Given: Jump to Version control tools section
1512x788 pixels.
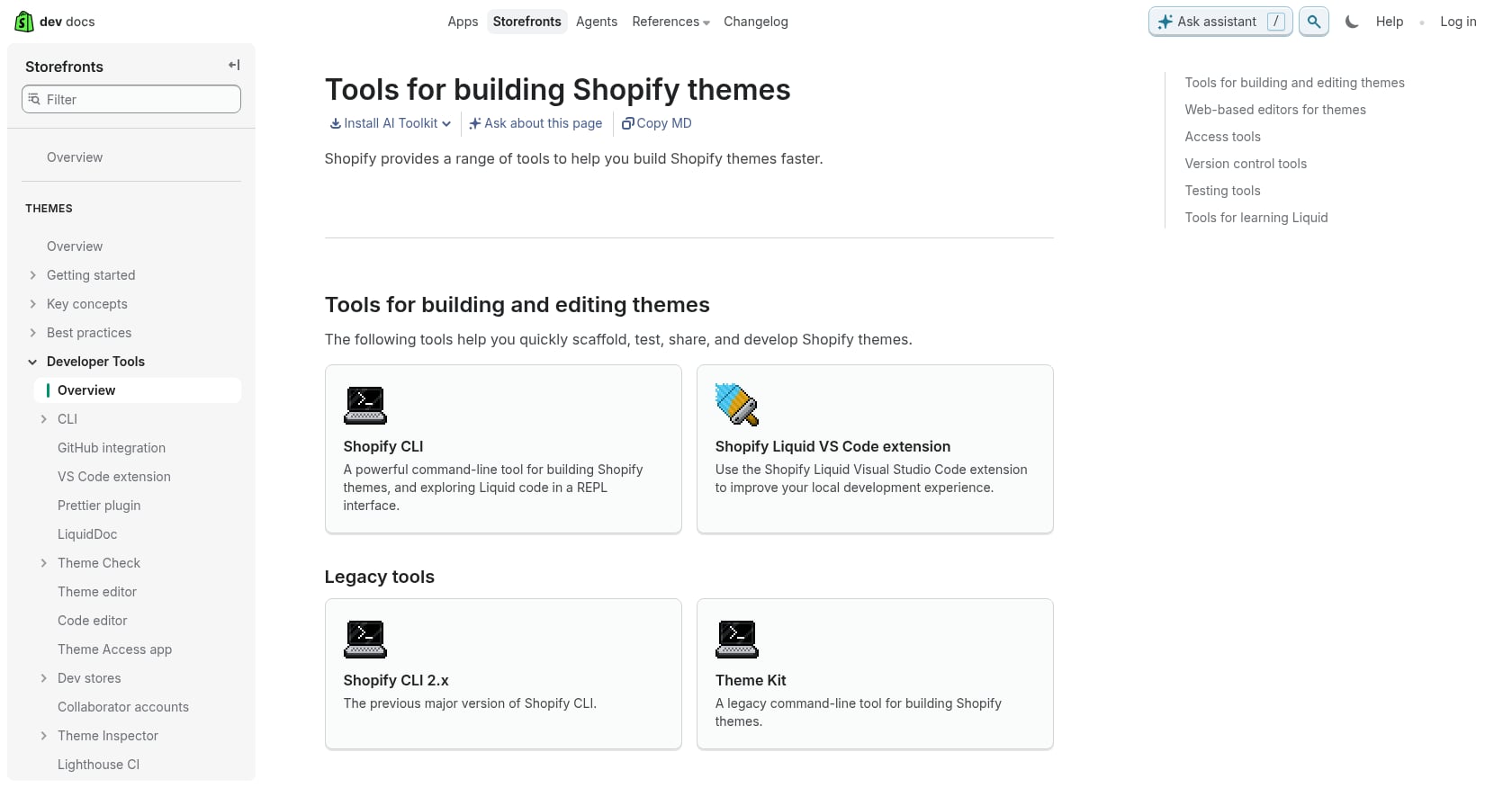Looking at the screenshot, I should point(1246,164).
